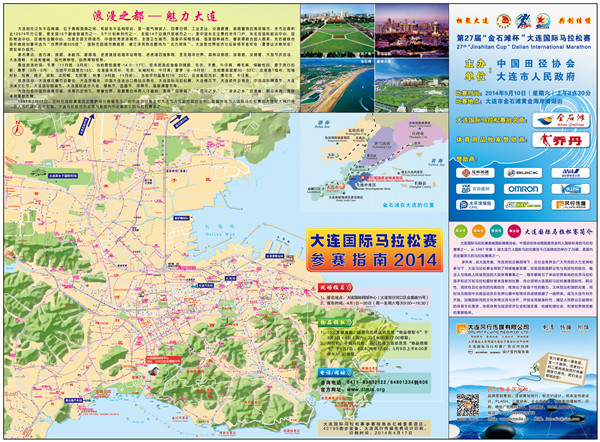Image resolution: width=600 pixels, height=442 pixels.
Task: Click the green sponsor logo below OMRON
Action: [x=523, y=205]
